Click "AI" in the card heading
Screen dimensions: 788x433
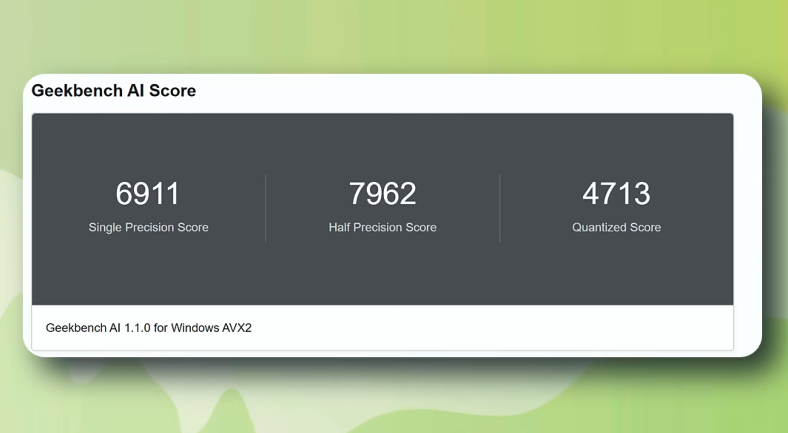pos(136,91)
